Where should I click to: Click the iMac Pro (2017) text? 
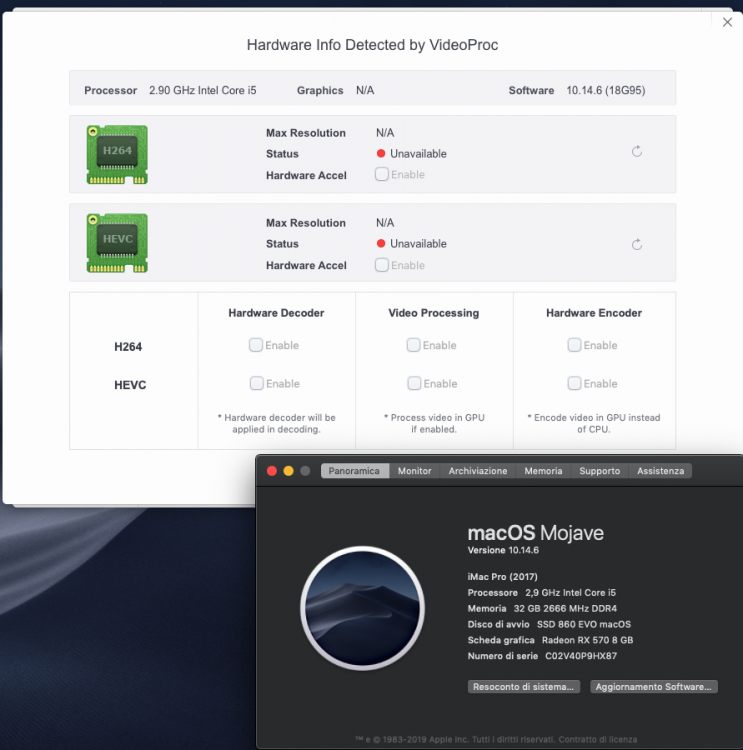tap(502, 577)
